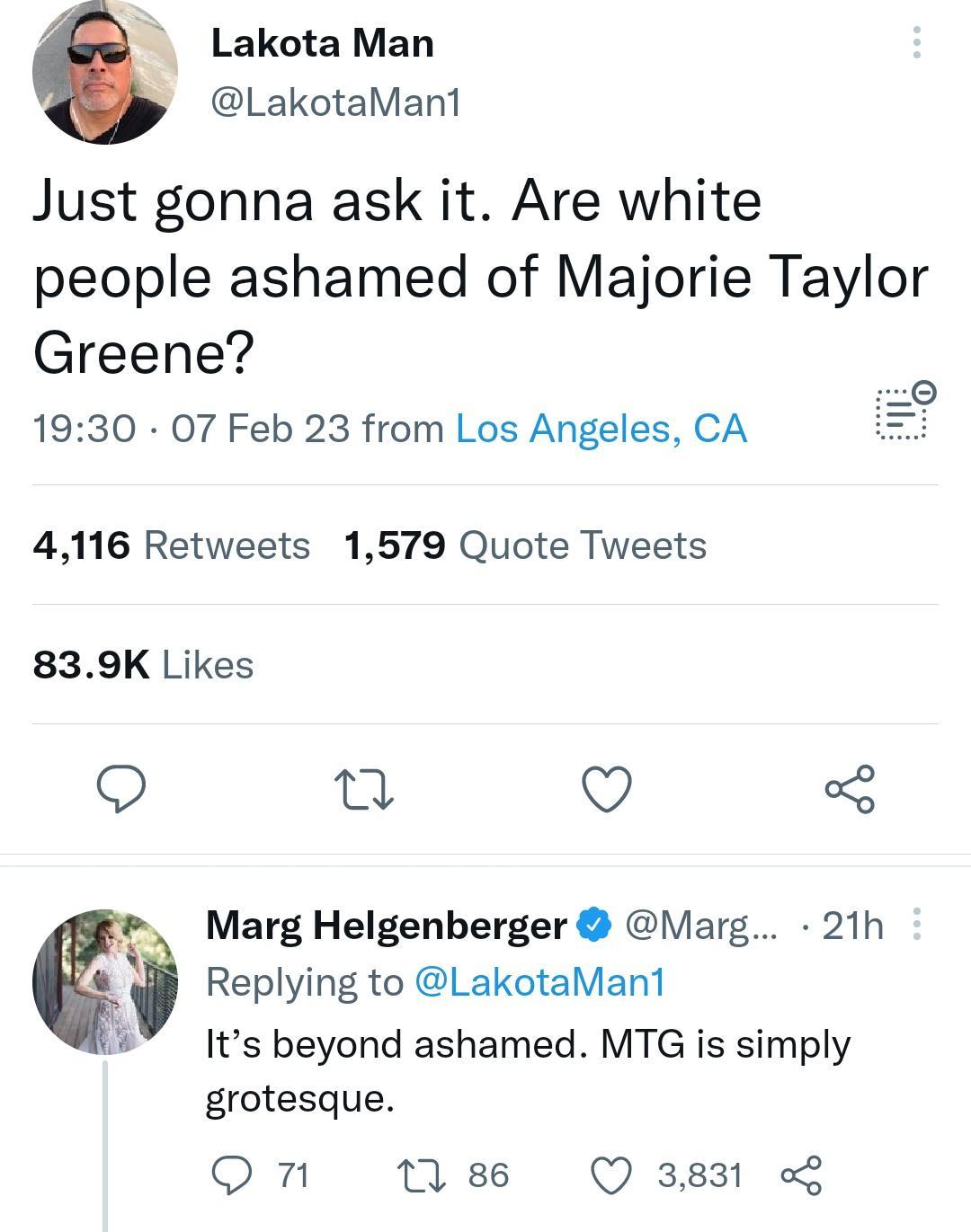971x1232 pixels.
Task: View the 4,116 Retweets list
Action: (x=171, y=545)
